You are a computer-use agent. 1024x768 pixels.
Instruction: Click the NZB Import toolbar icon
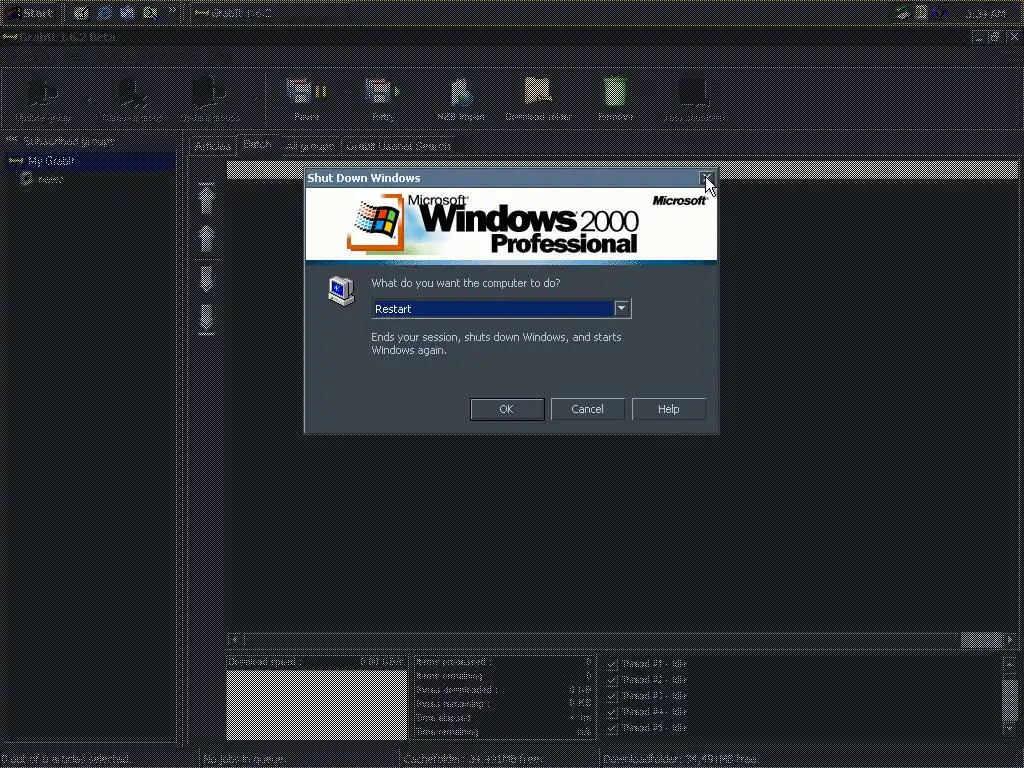point(461,91)
